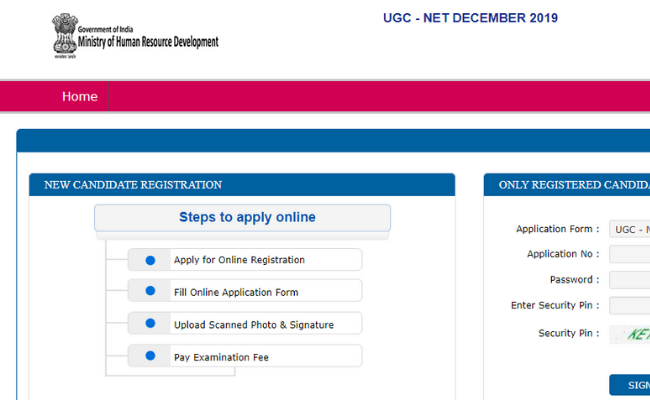Click the Enter Security Pin field
This screenshot has height=400, width=650.
630,305
